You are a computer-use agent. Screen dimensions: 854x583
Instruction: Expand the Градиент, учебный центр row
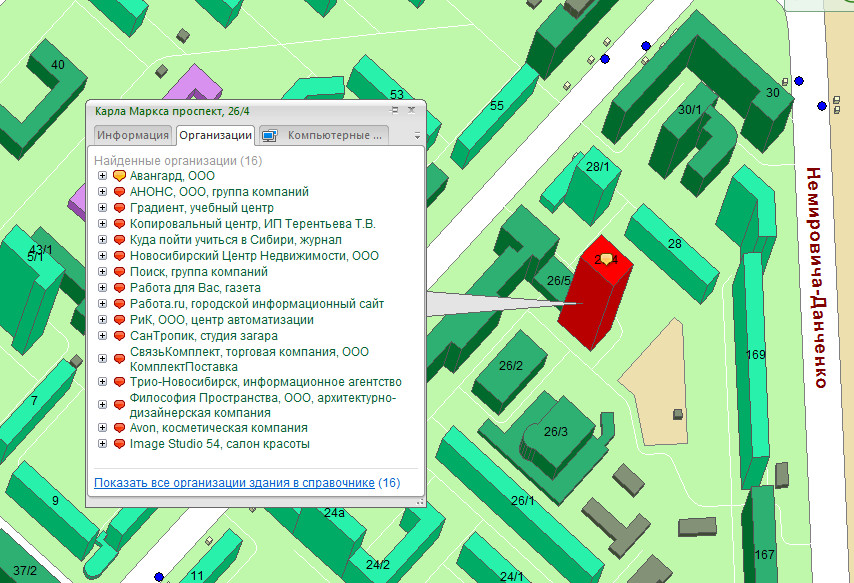[102, 208]
